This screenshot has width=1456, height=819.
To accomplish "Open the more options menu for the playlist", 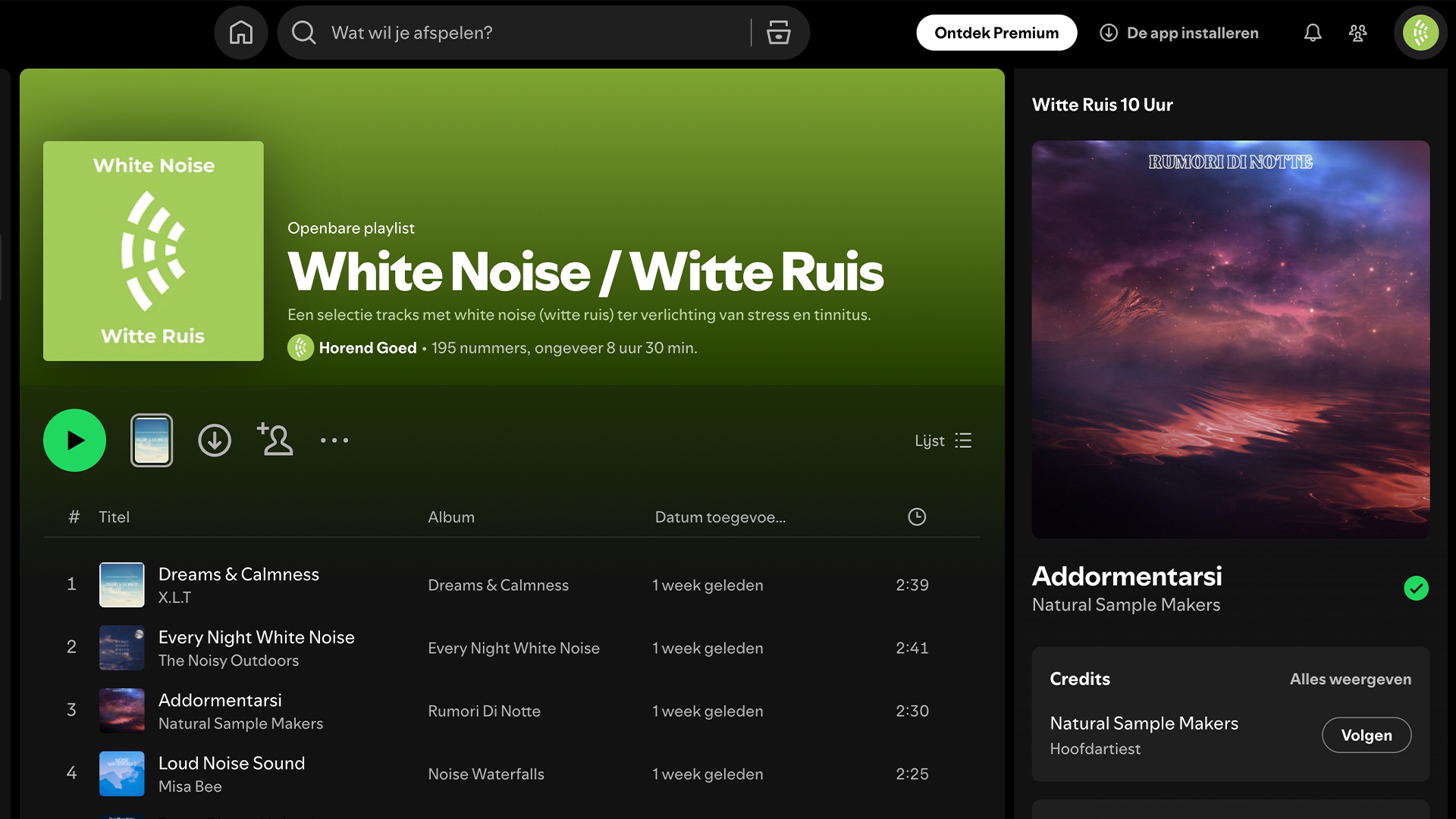I will (334, 440).
